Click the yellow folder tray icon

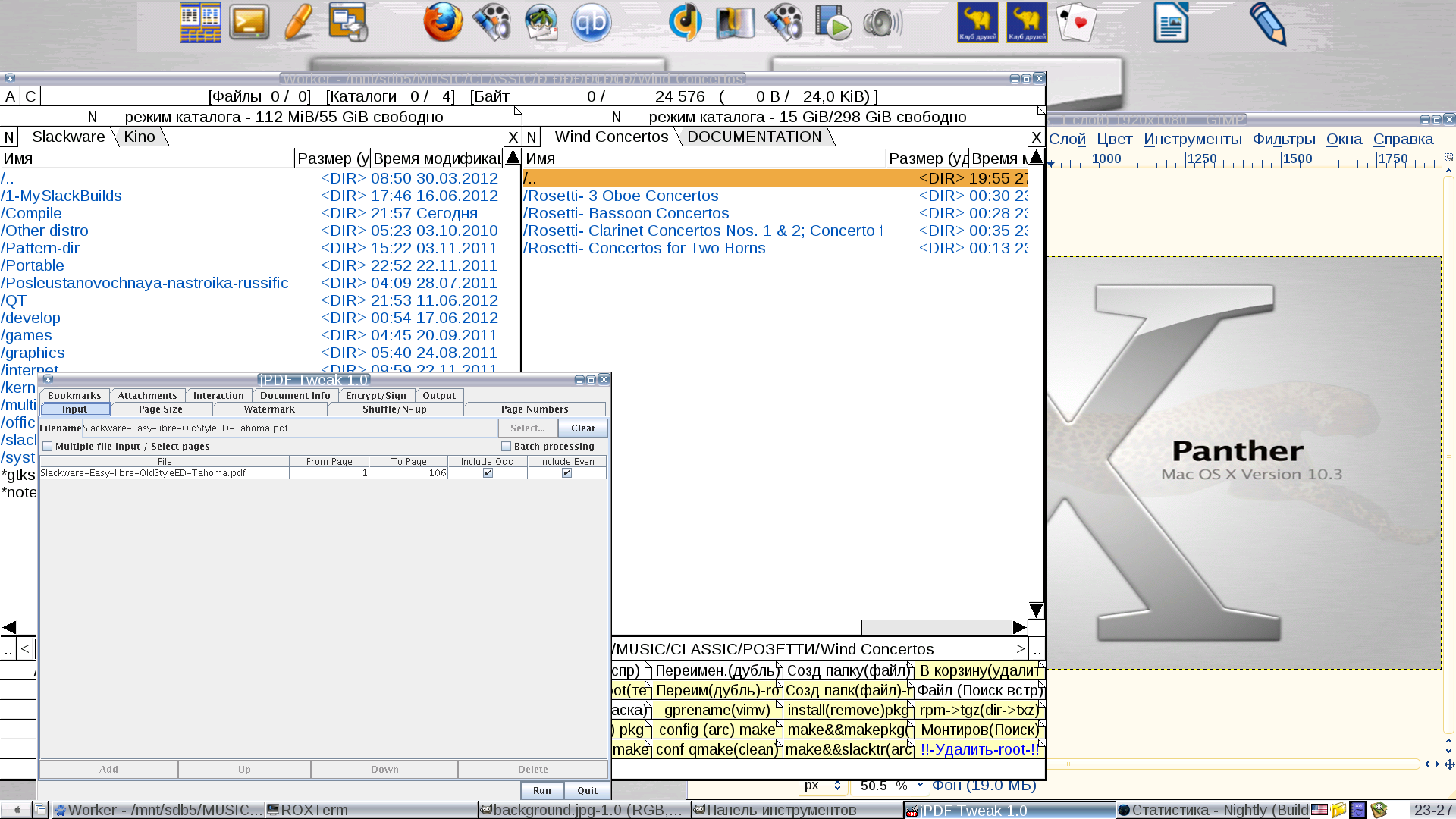[1338, 810]
